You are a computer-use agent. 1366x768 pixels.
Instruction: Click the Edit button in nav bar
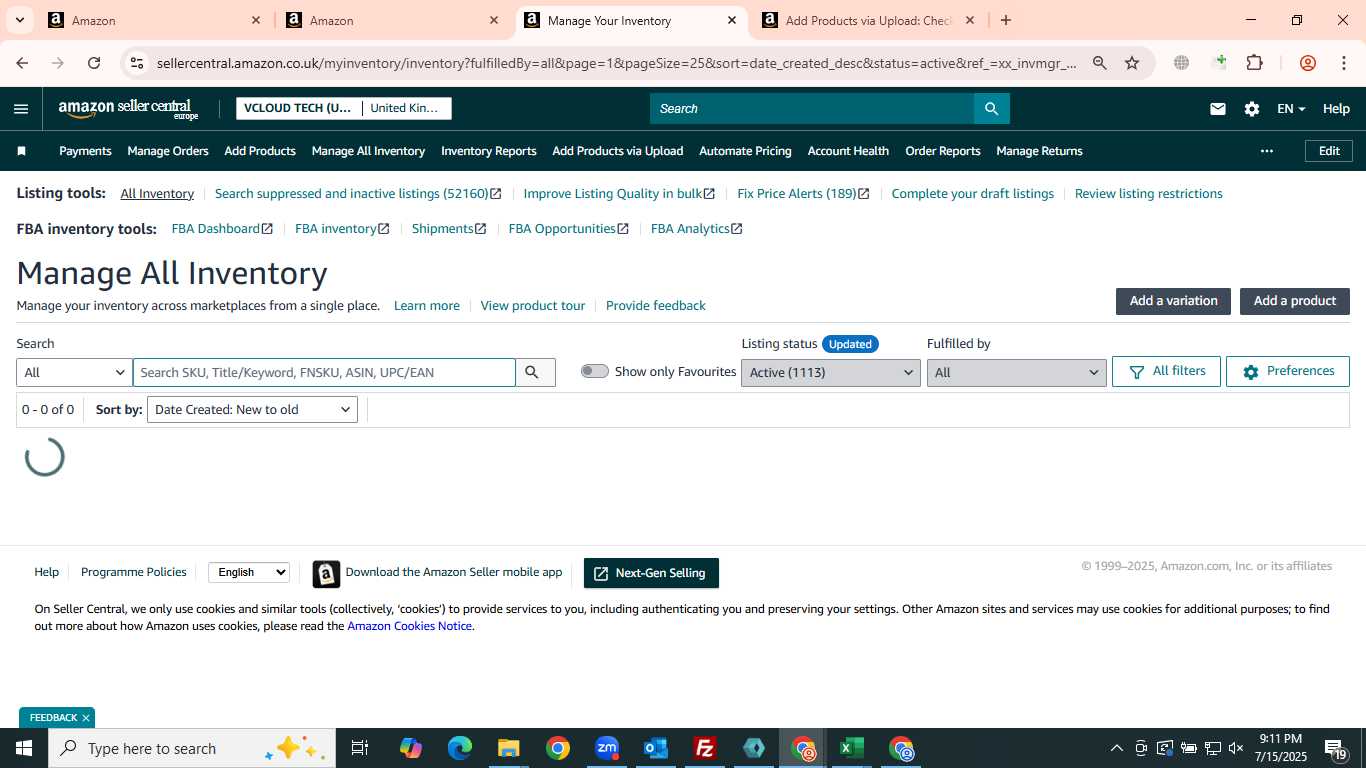point(1329,151)
